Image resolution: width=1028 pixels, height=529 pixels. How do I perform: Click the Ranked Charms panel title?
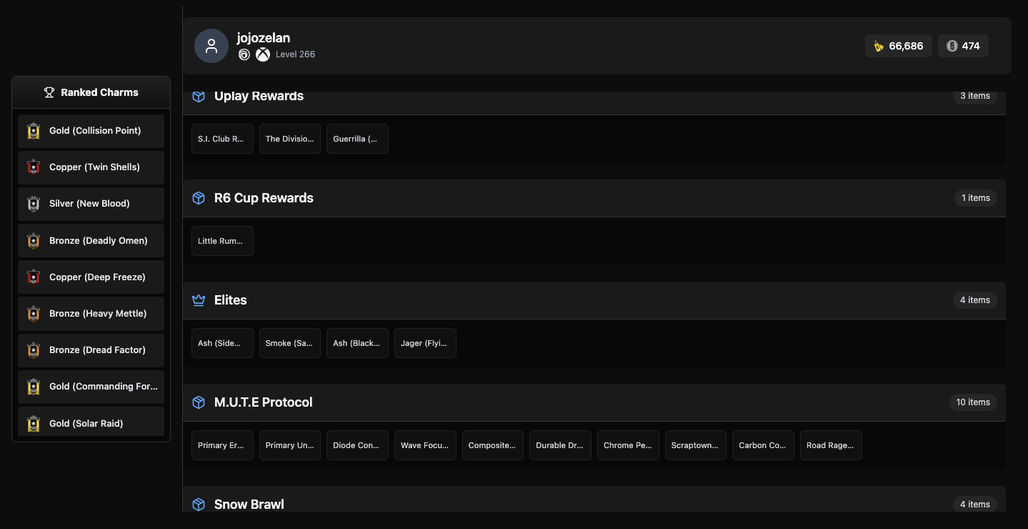100,92
